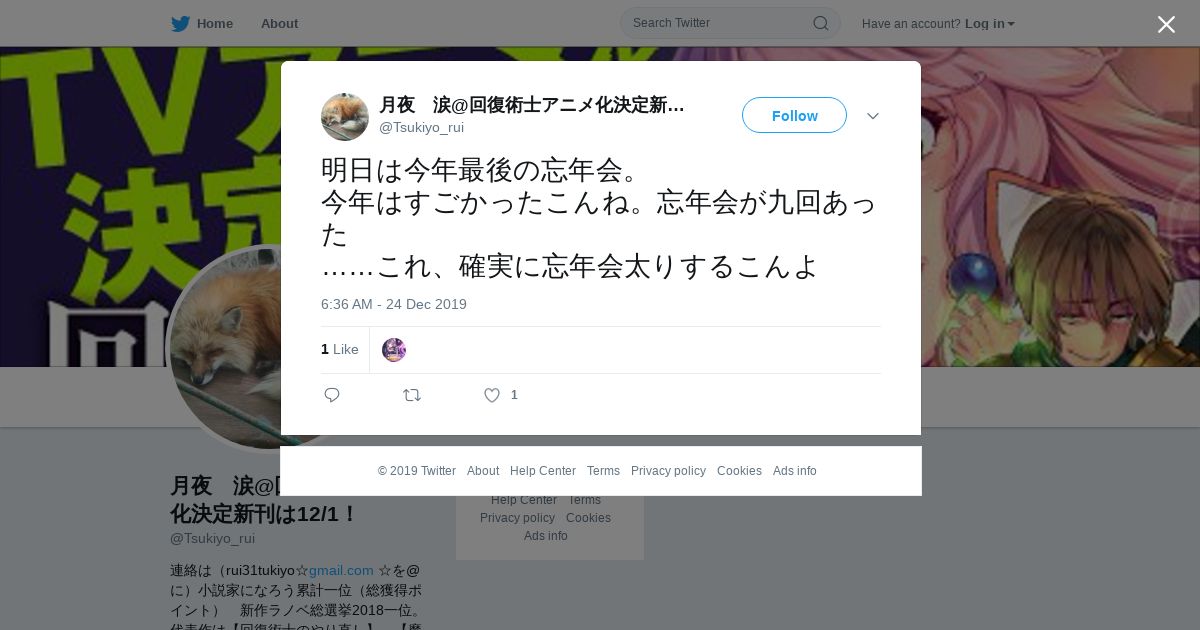Click the Twitter bird Home icon
The image size is (1200, 630).
(x=180, y=23)
